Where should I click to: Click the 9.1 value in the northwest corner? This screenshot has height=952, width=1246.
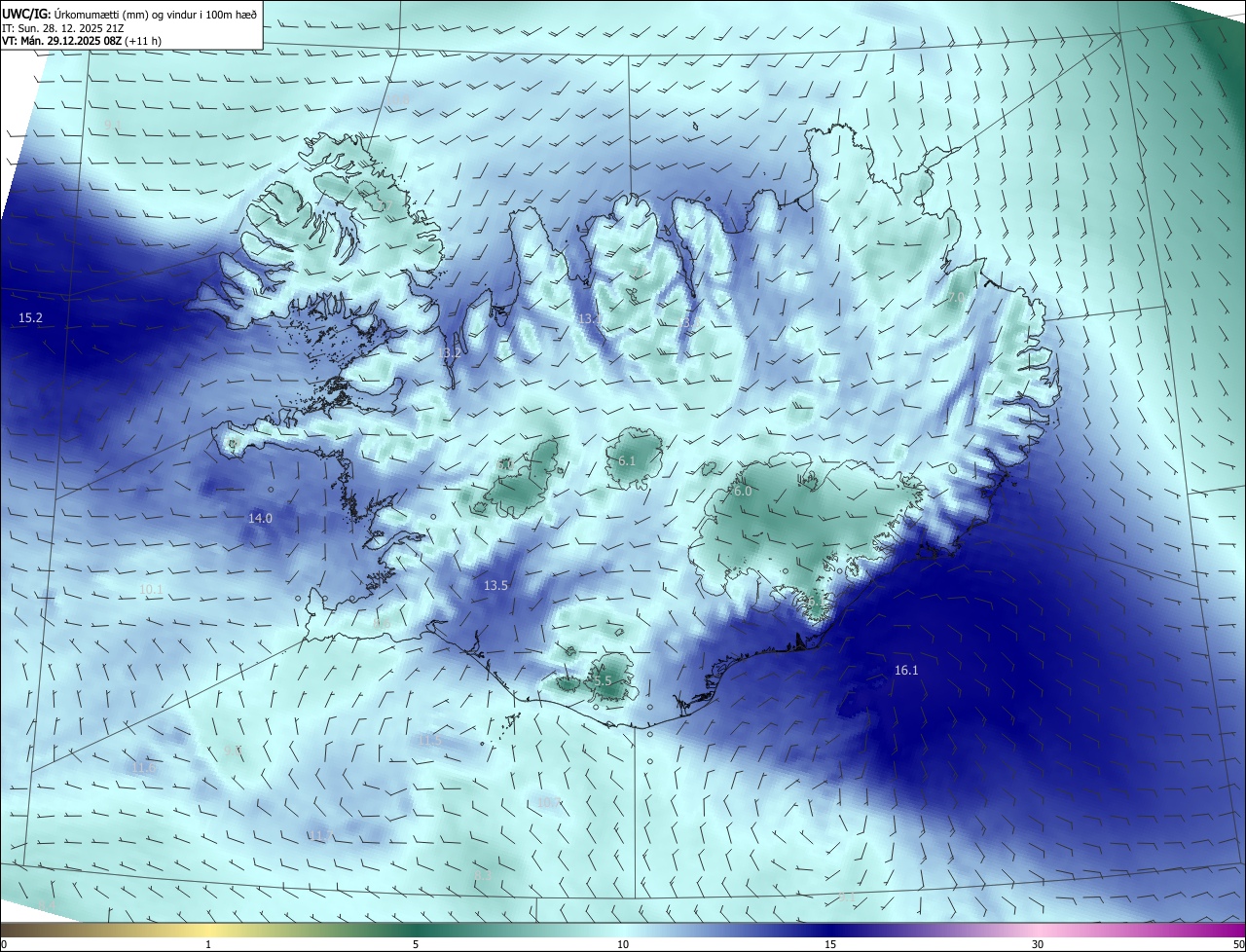[112, 125]
